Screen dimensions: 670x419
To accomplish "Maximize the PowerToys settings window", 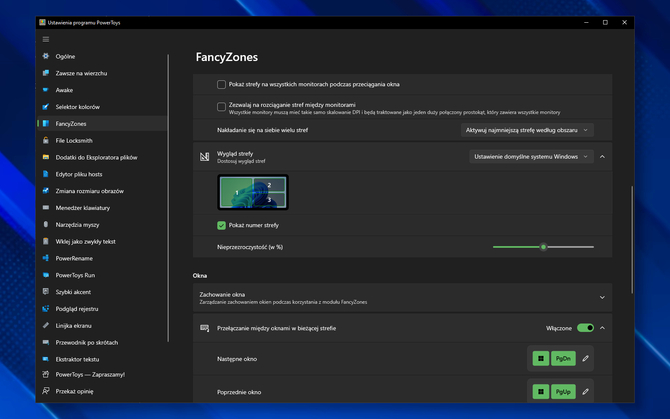I will click(x=605, y=22).
